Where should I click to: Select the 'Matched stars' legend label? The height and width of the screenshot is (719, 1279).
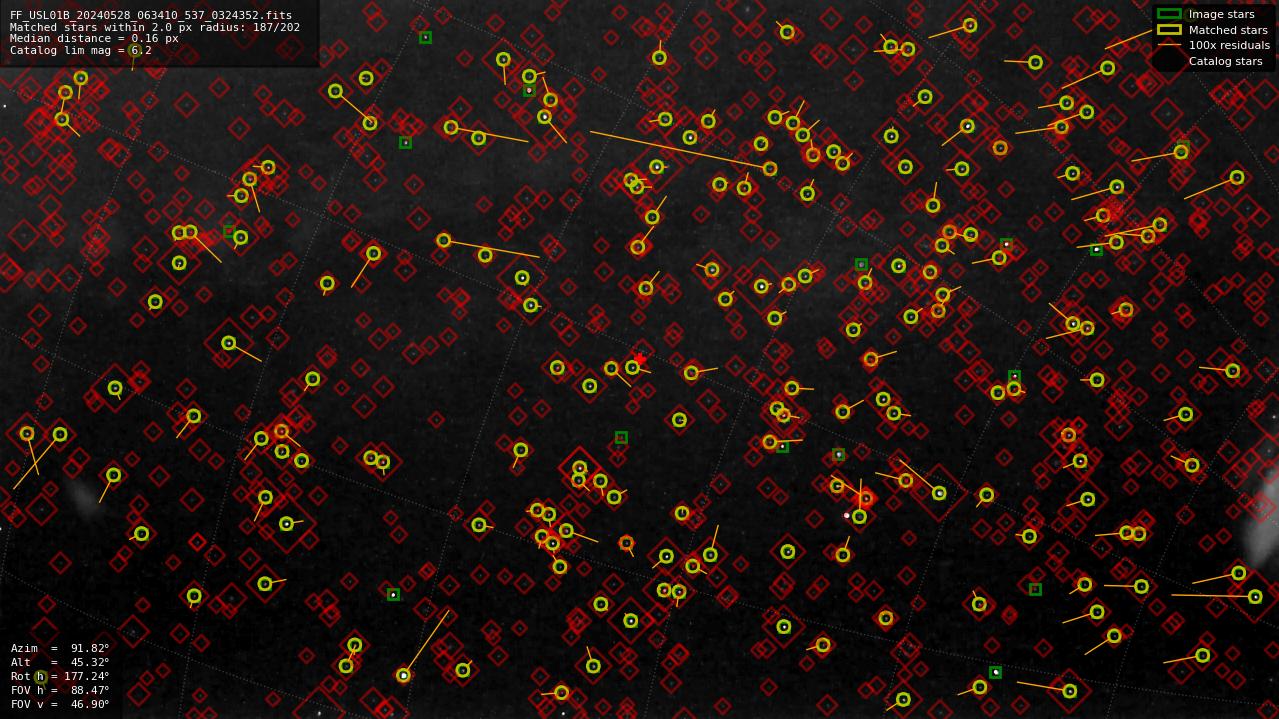pos(1228,30)
